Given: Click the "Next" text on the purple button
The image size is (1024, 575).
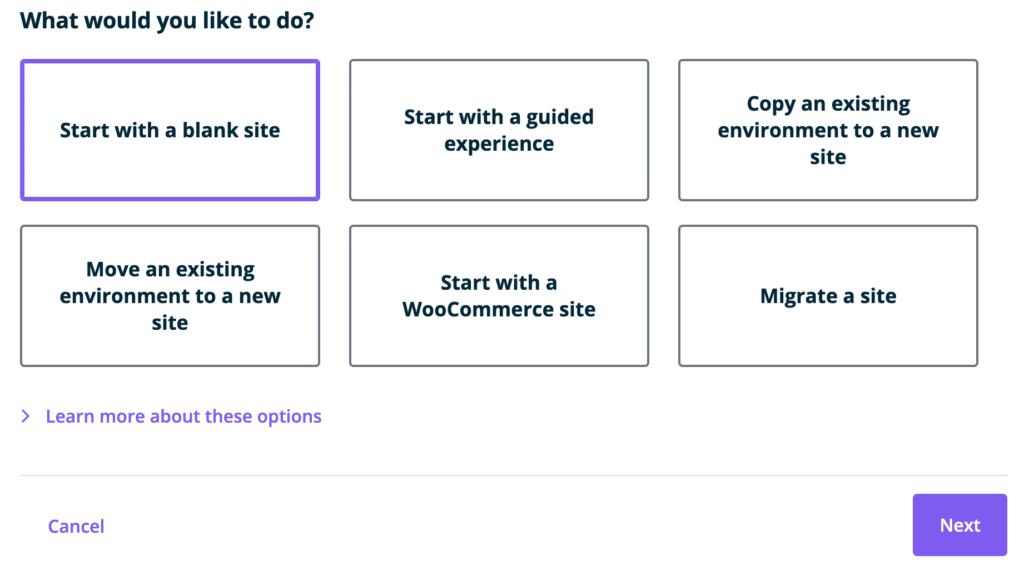Looking at the screenshot, I should click(x=960, y=525).
